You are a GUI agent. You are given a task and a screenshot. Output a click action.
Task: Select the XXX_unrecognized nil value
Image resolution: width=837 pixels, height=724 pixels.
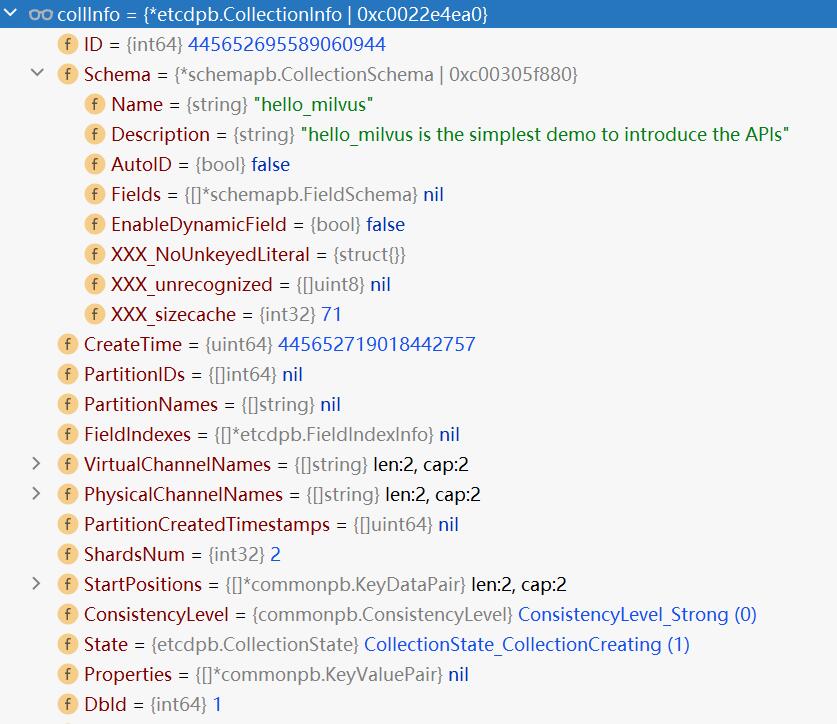(x=381, y=285)
